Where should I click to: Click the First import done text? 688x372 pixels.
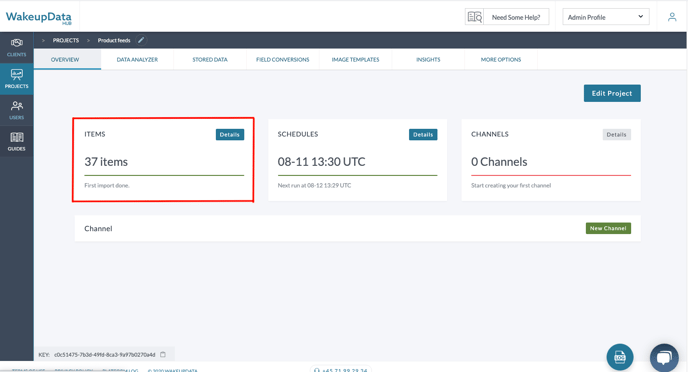pos(107,186)
